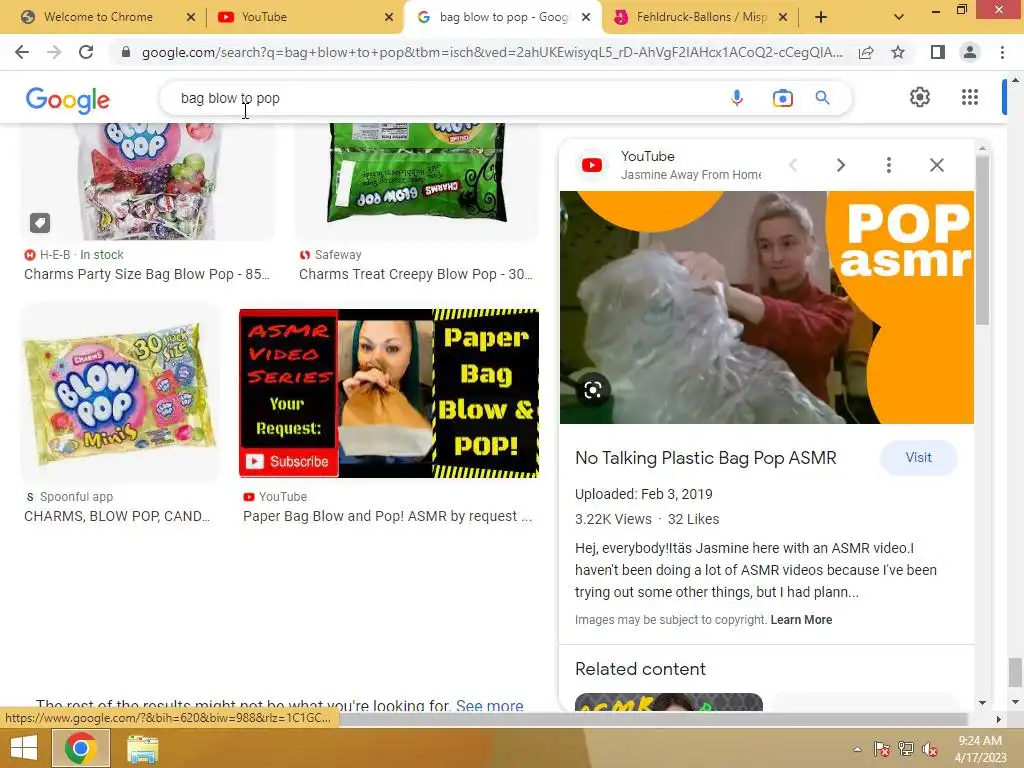
Task: Open Charms Treat Creepy Blow Pop result
Action: coord(416,274)
